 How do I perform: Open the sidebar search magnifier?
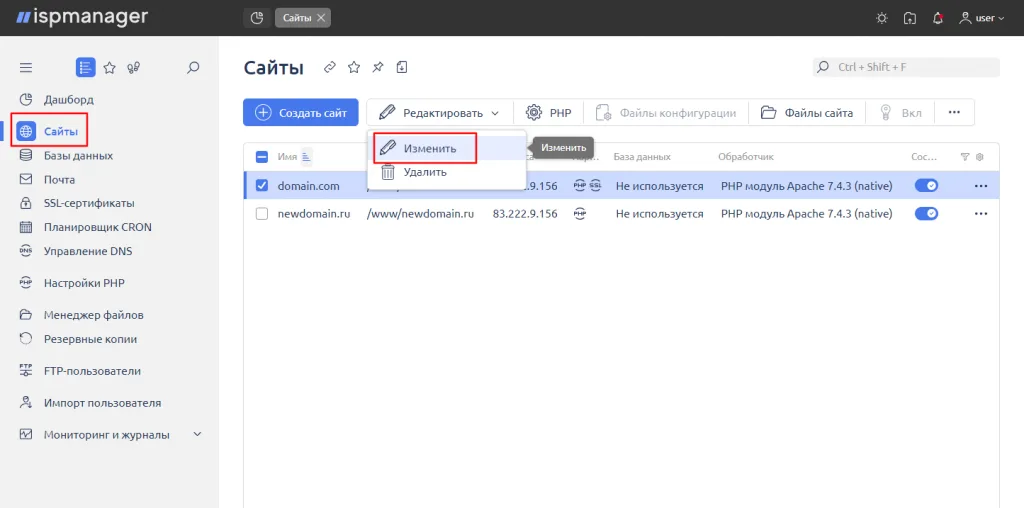(x=193, y=67)
